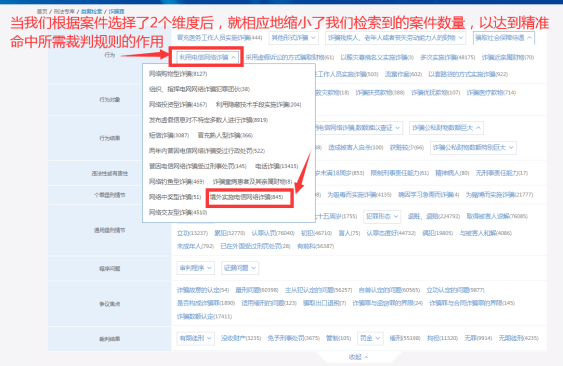This screenshot has width=563, height=366.
Task: Choose 两年内曾因电信网络诈骗受过行政处罚(522)
Action: coord(207,151)
